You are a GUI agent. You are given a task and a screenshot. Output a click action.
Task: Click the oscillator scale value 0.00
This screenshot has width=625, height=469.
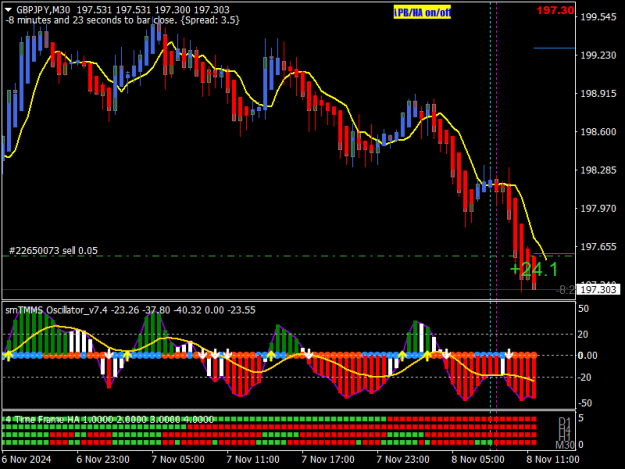click(x=587, y=355)
